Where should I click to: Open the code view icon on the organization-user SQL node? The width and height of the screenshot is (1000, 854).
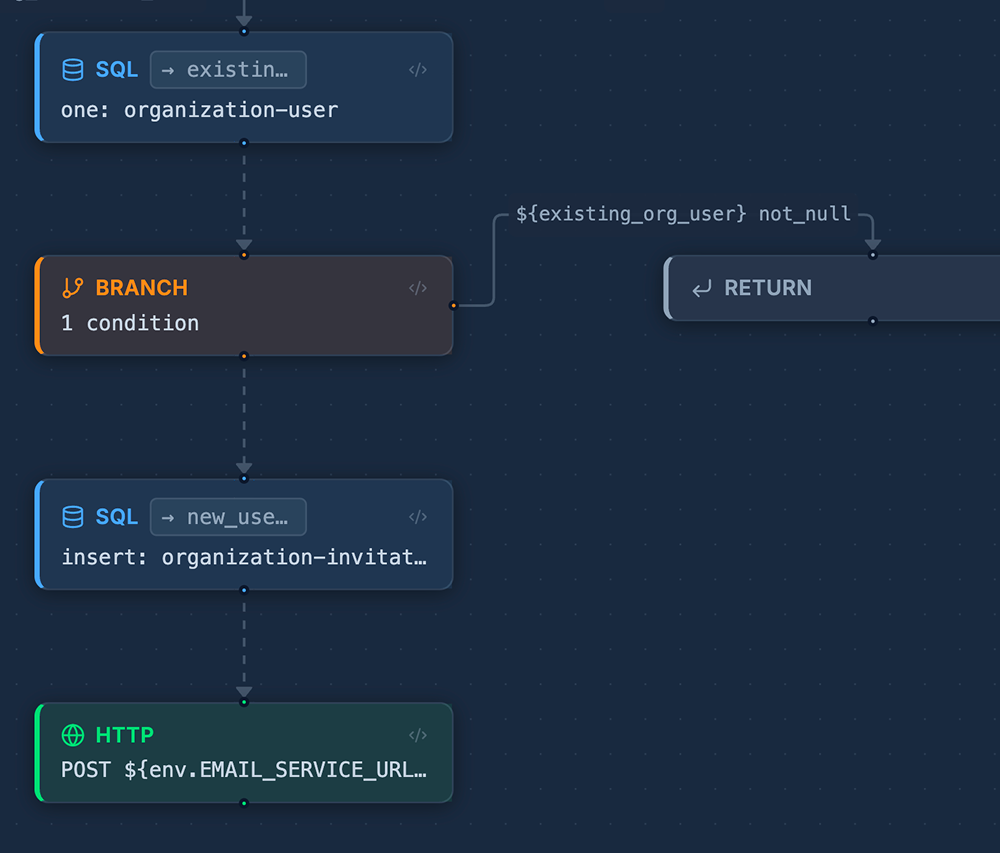418,69
